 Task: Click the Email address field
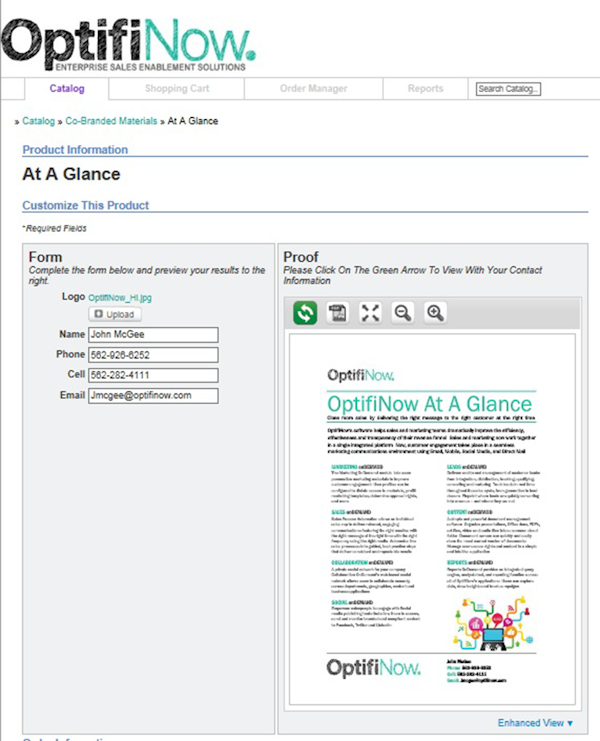(x=153, y=396)
